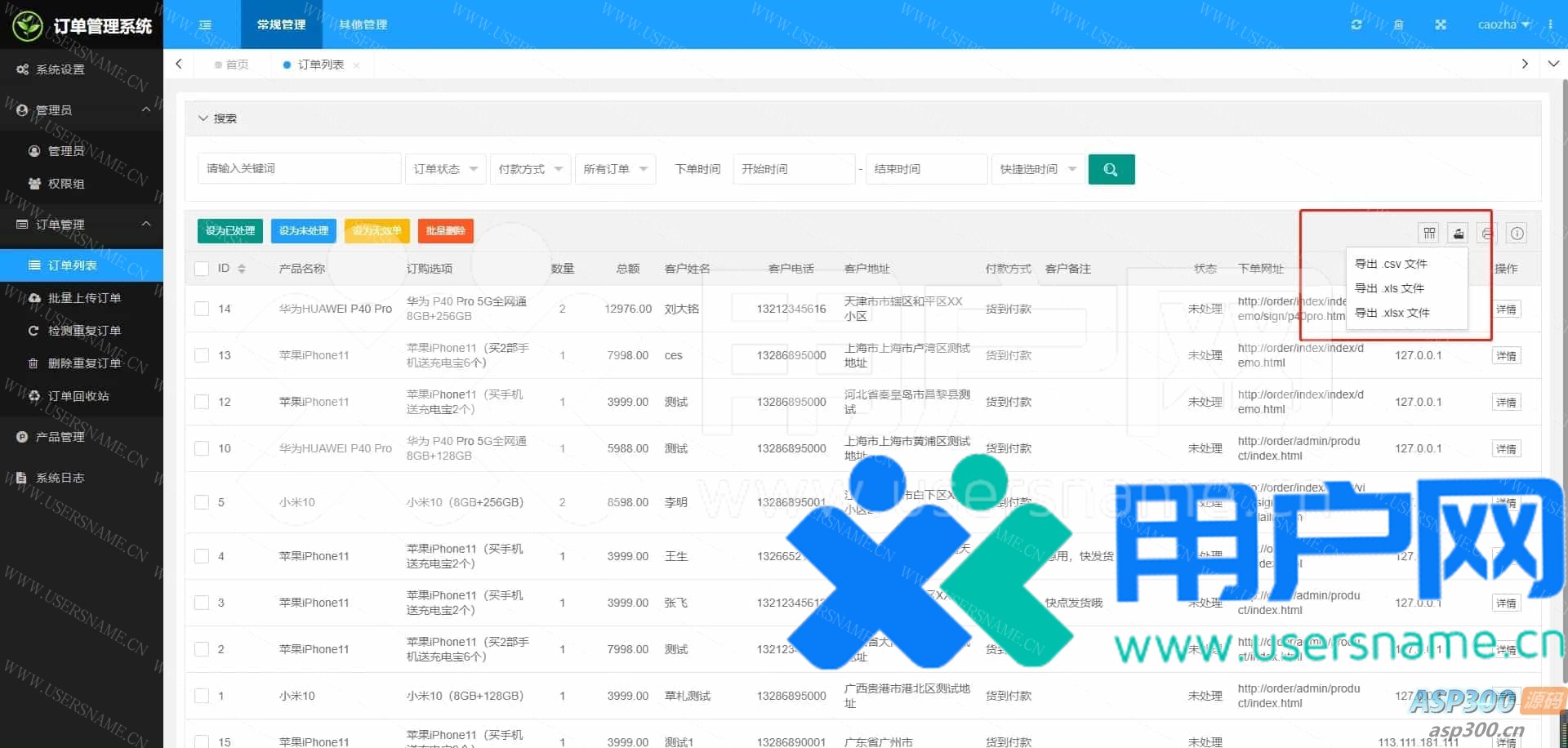Viewport: 1568px width, 748px height.
Task: Switch to the 常规管理 top tab
Action: (x=282, y=24)
